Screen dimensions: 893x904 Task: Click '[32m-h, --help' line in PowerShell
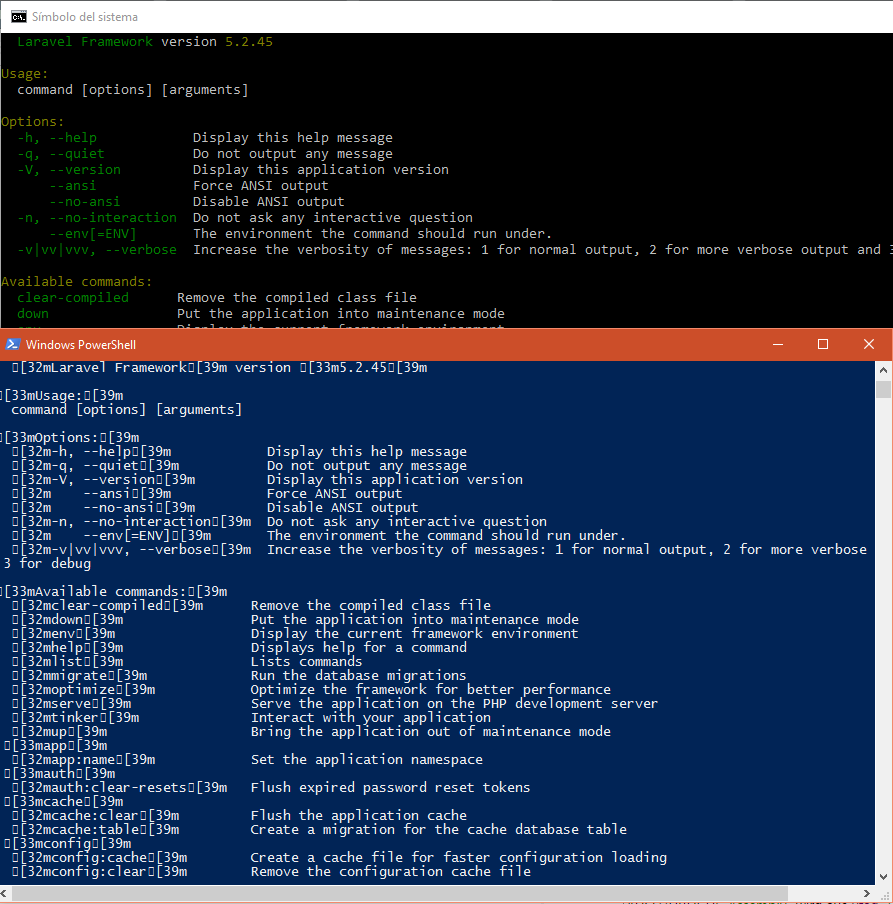coord(92,451)
